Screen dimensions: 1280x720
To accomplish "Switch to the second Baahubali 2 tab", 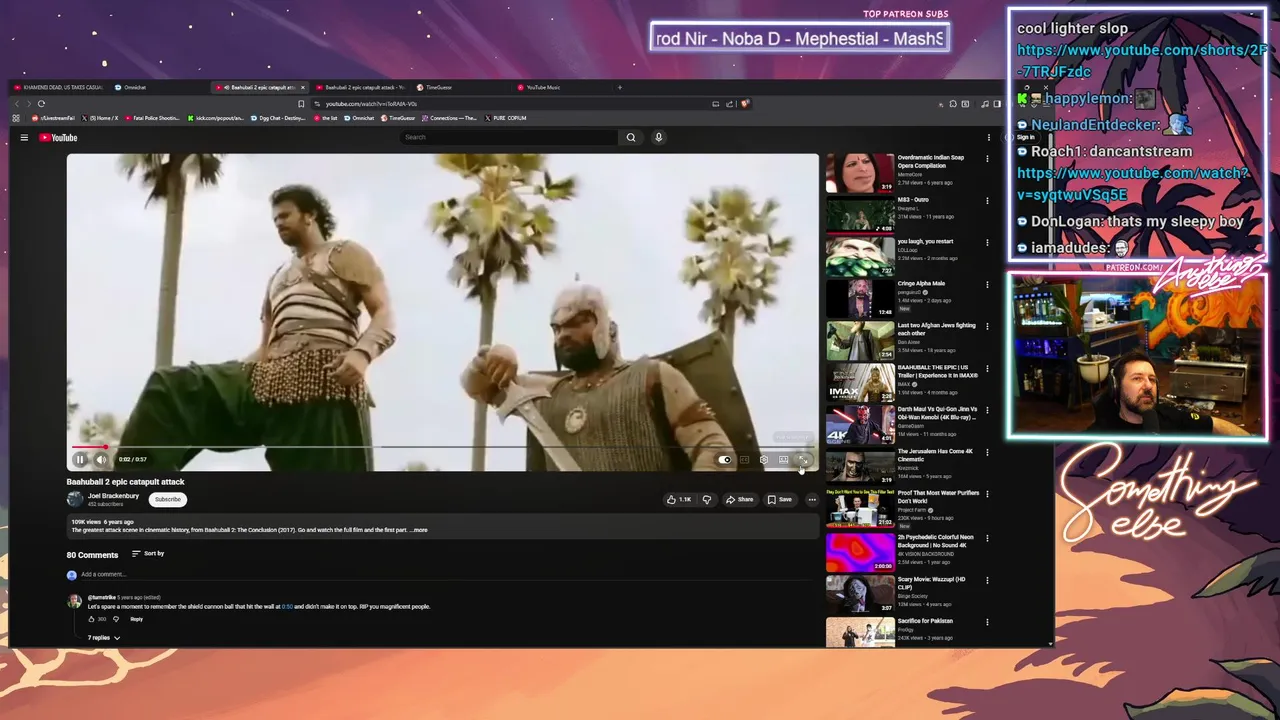I will pyautogui.click(x=360, y=87).
